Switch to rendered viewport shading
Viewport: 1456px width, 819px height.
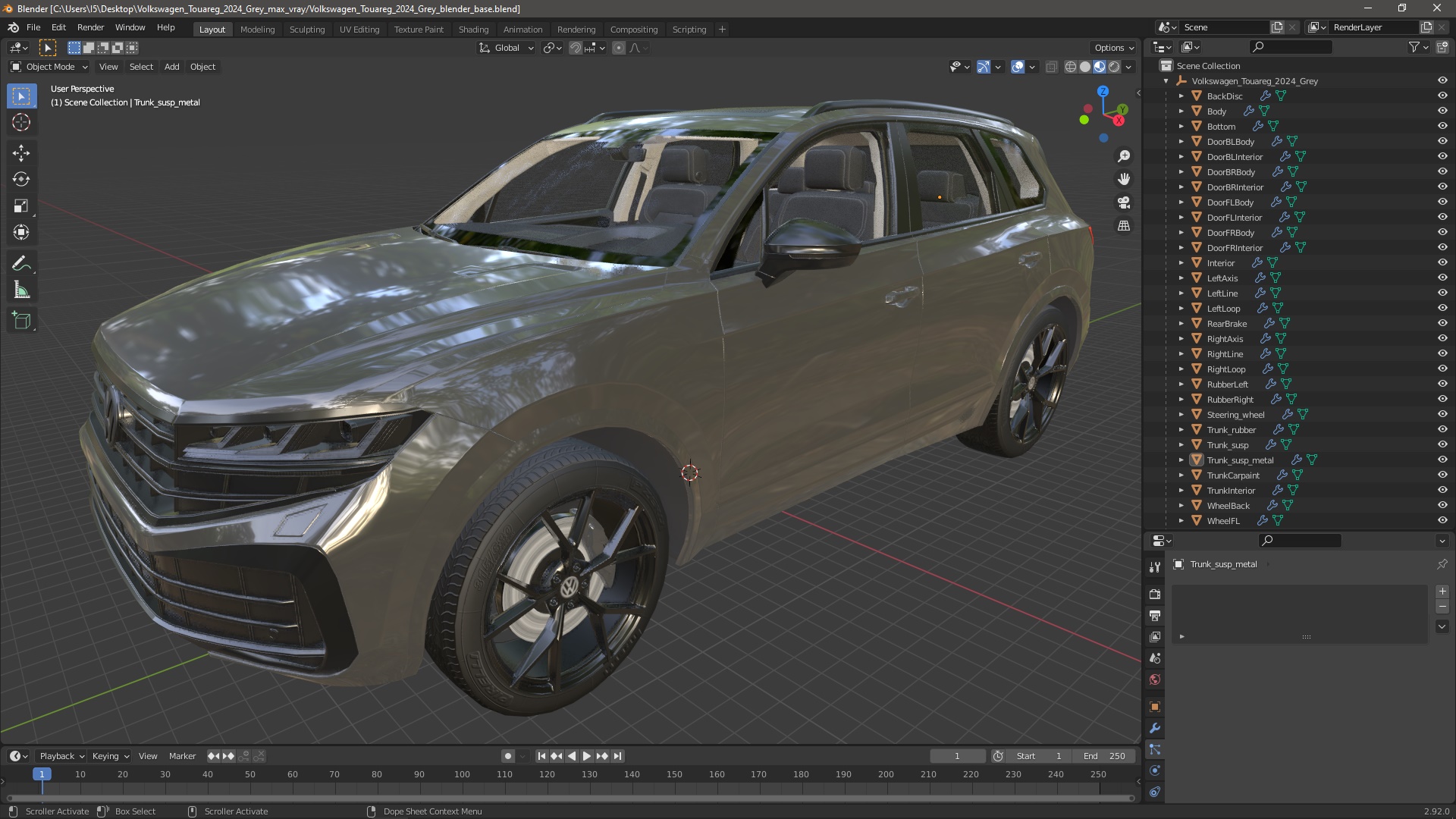tap(1114, 67)
